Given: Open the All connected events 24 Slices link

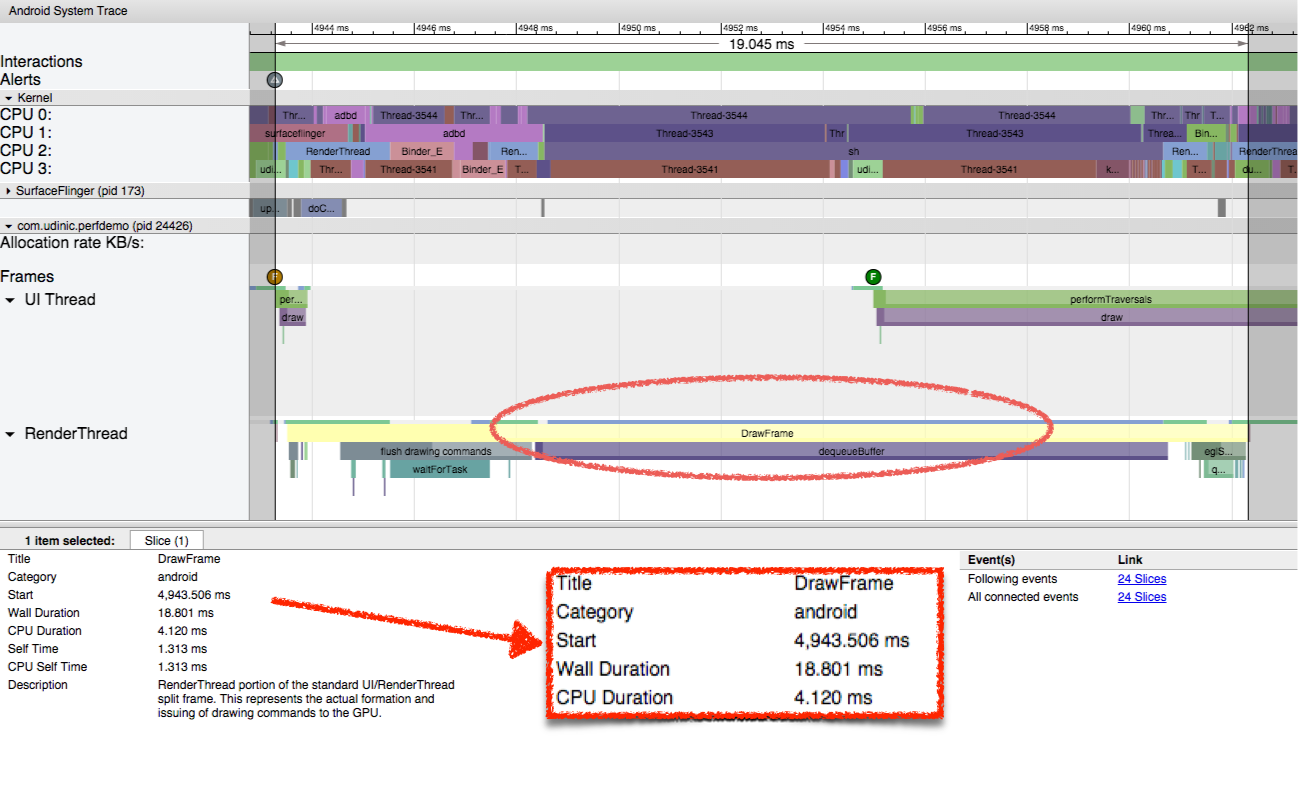Looking at the screenshot, I should [1141, 597].
